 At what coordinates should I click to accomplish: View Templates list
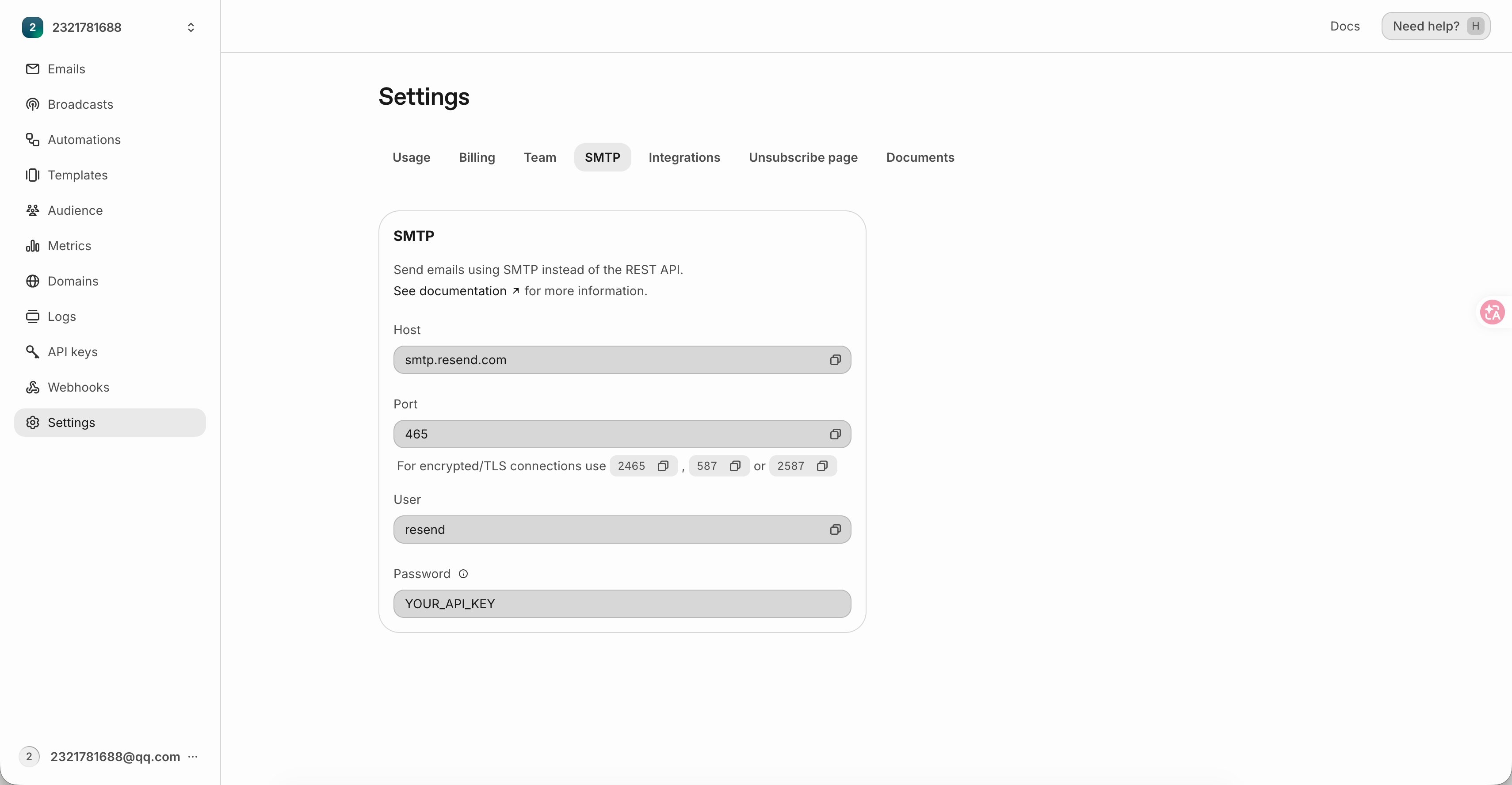click(110, 175)
